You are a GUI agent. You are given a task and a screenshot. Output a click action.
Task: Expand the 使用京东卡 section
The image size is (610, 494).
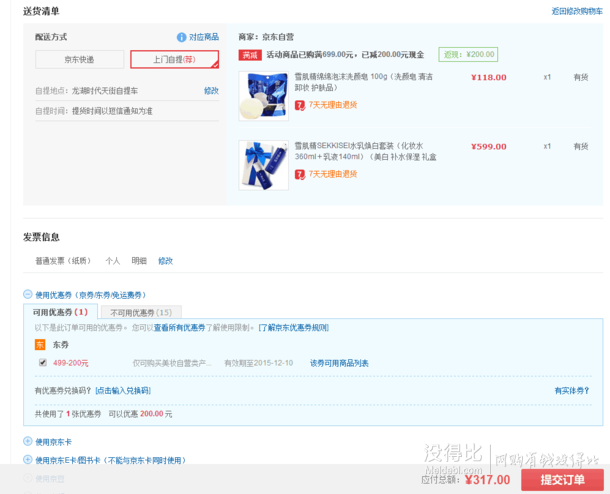tap(28, 441)
